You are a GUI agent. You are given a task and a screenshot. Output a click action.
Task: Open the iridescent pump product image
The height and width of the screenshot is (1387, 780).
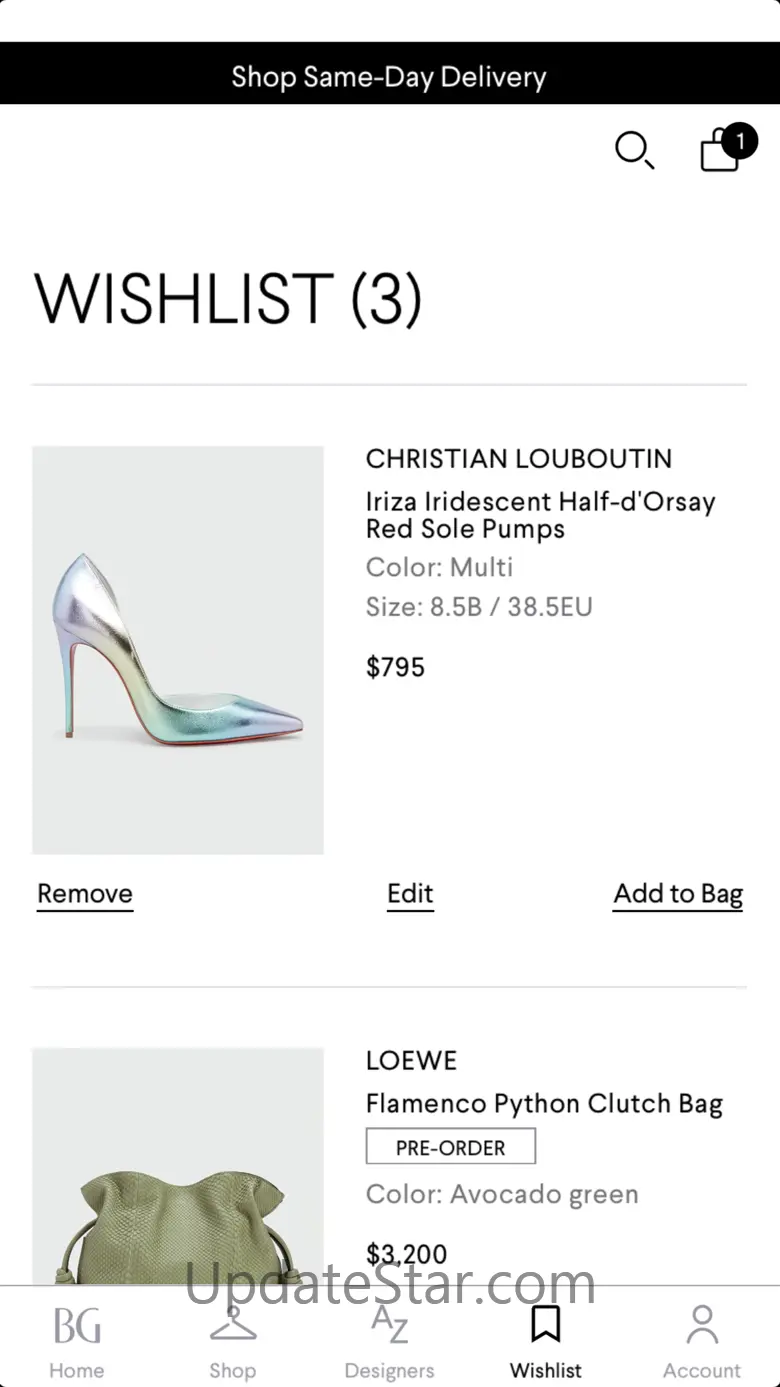tap(178, 650)
